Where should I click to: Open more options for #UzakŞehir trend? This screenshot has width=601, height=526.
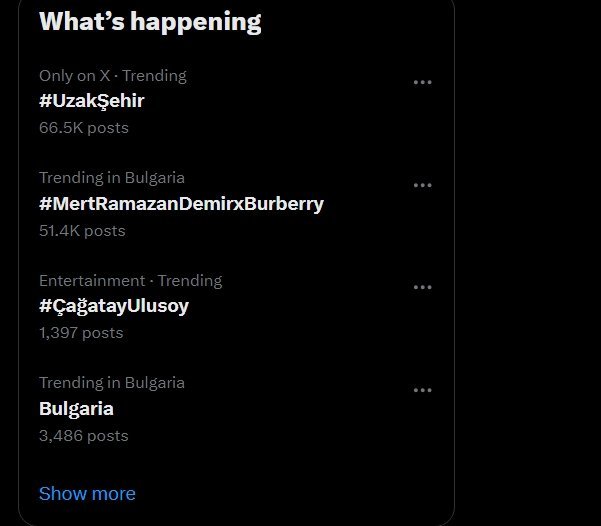pyautogui.click(x=422, y=82)
